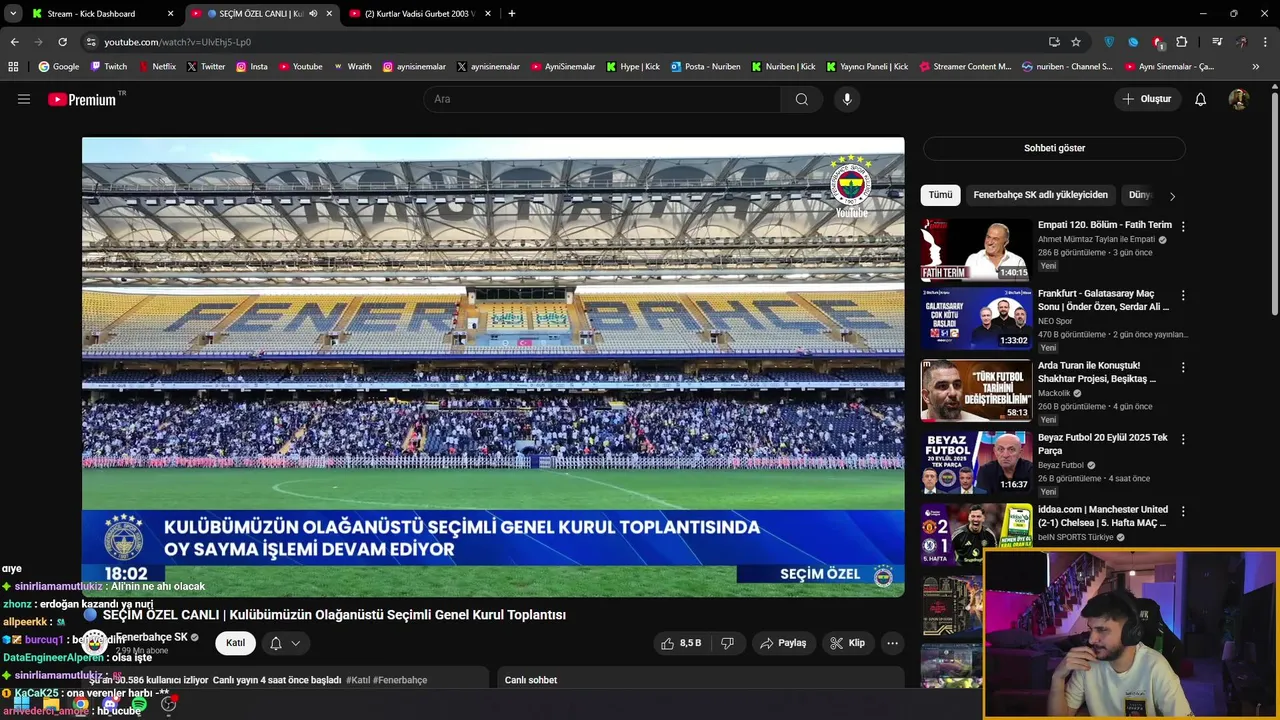Click the Canlı sohbet panel header

tap(701, 680)
